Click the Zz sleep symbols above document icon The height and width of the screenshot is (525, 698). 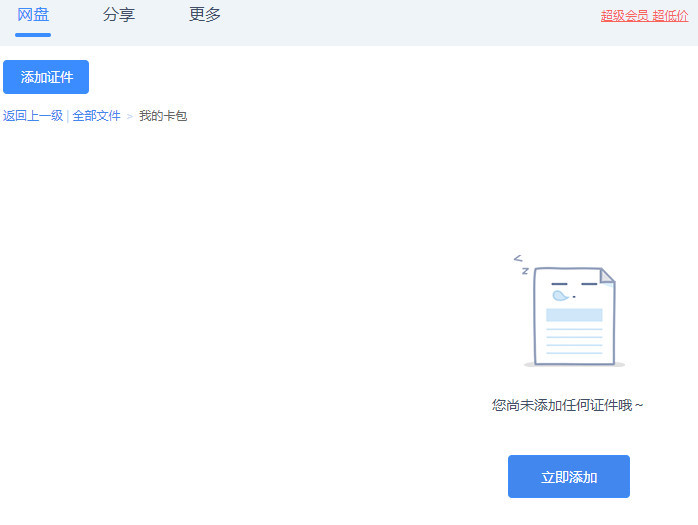[521, 264]
